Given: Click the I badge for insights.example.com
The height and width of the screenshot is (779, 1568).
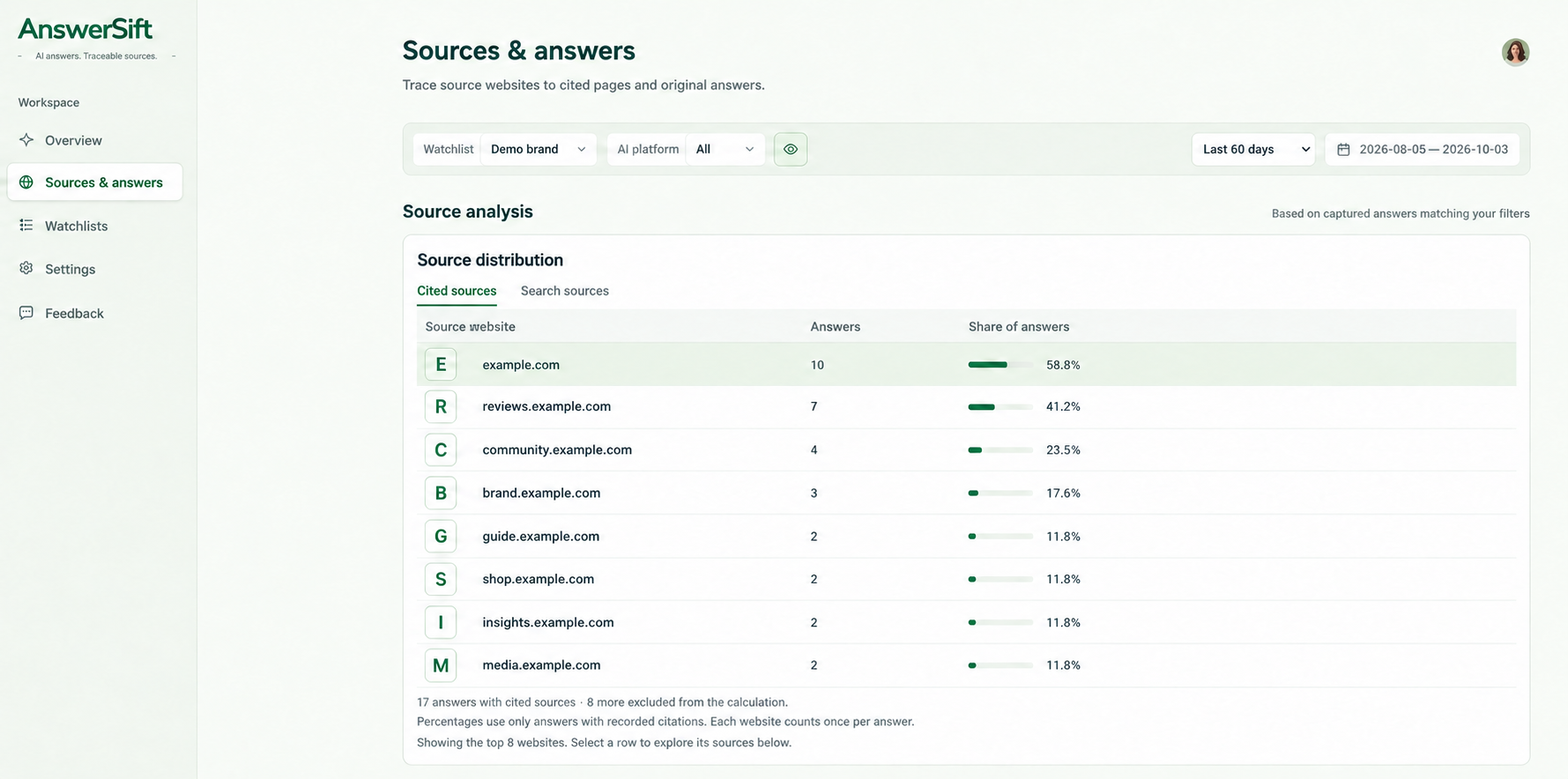Looking at the screenshot, I should [441, 622].
